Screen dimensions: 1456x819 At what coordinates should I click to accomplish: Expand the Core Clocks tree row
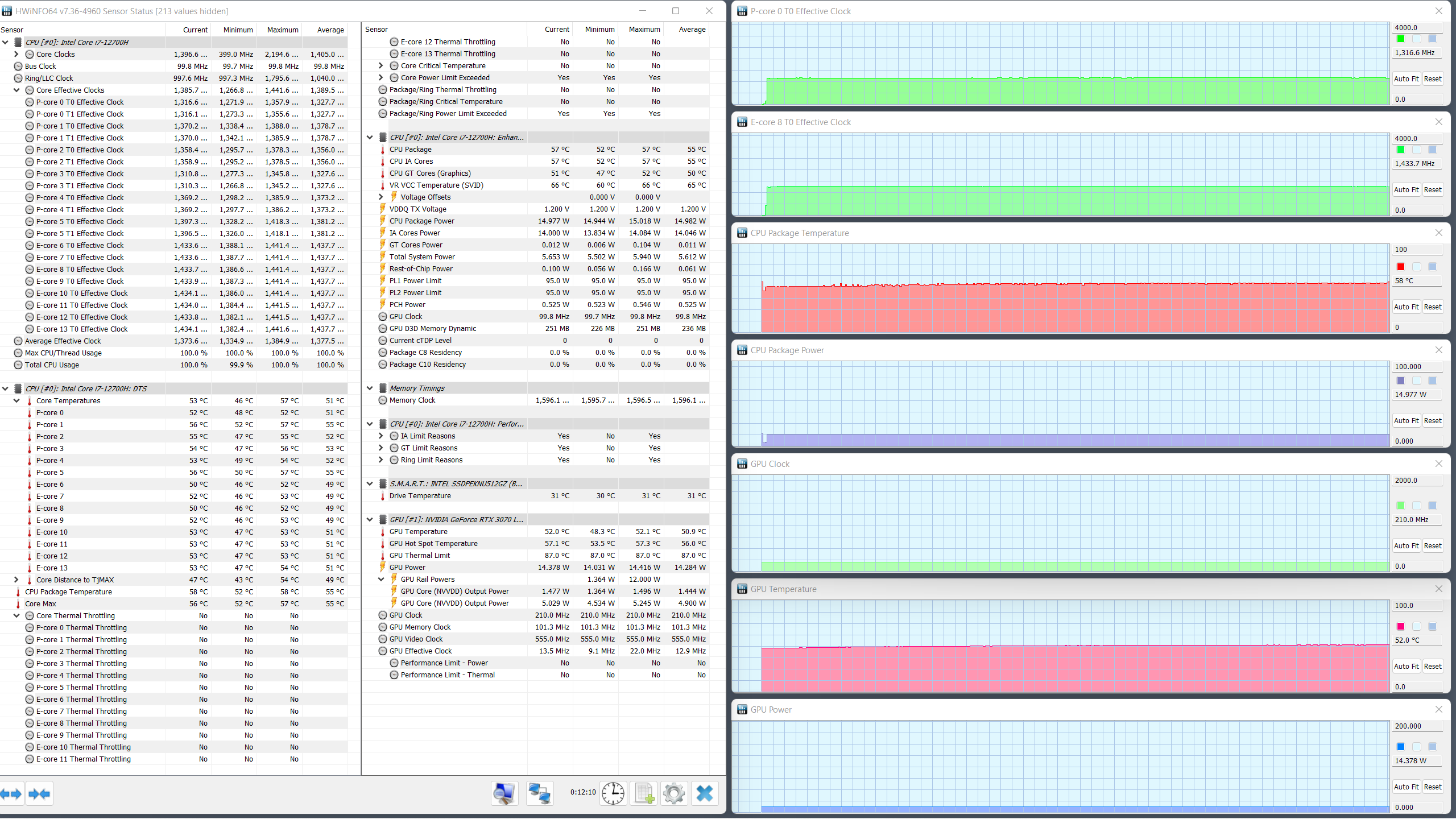pos(16,54)
